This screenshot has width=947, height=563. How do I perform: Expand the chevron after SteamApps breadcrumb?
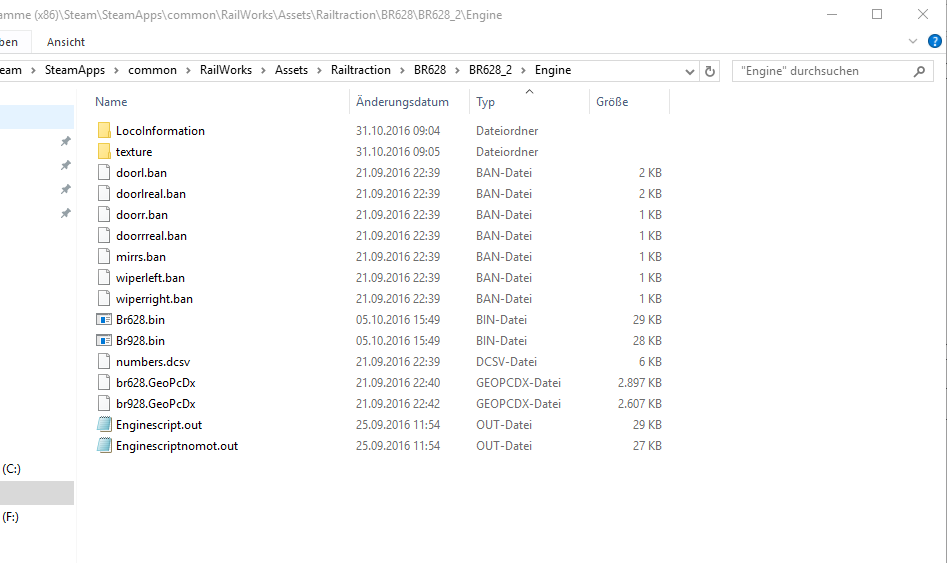click(x=117, y=71)
